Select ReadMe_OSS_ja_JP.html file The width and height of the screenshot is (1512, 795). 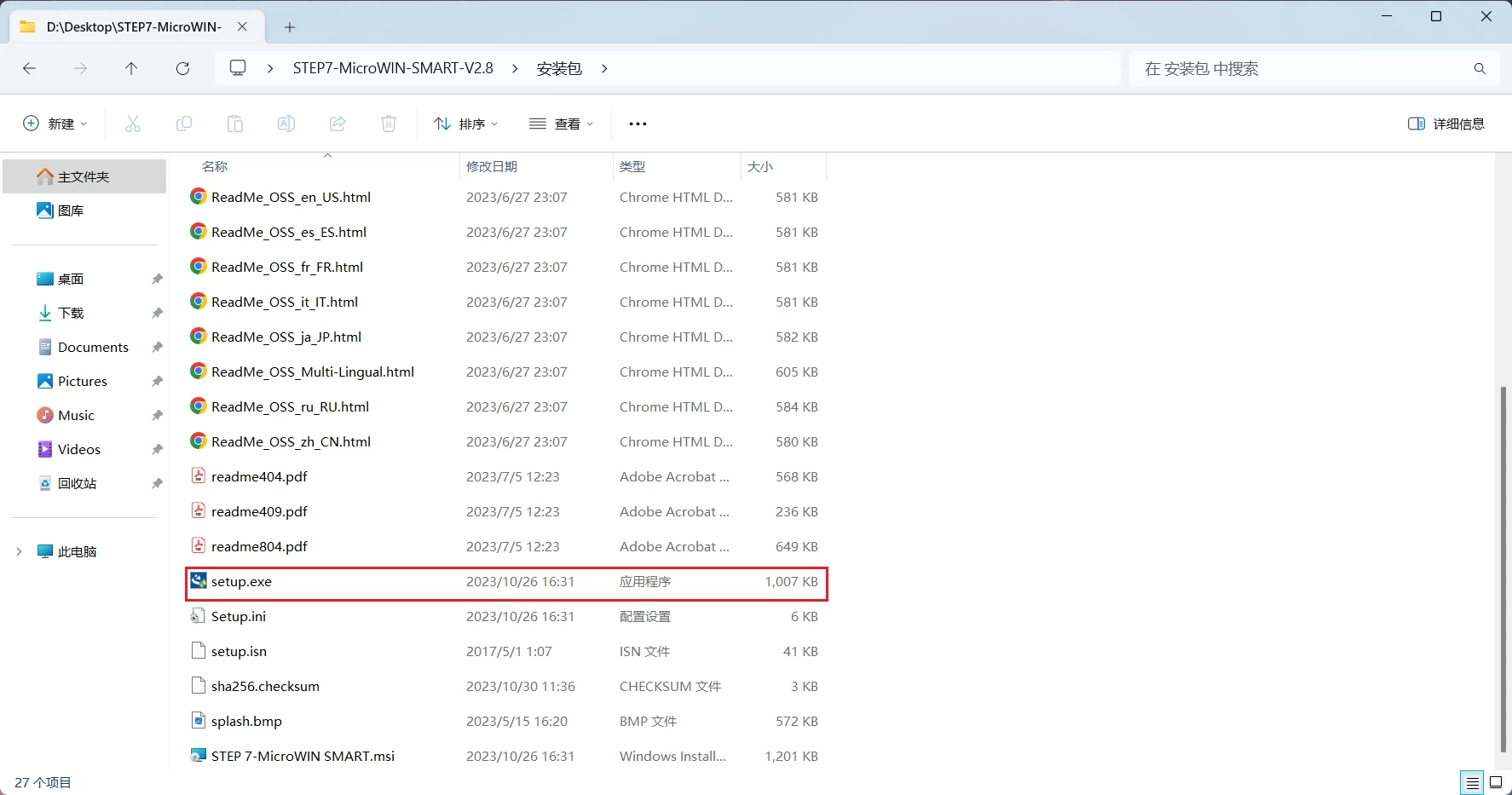pos(506,337)
